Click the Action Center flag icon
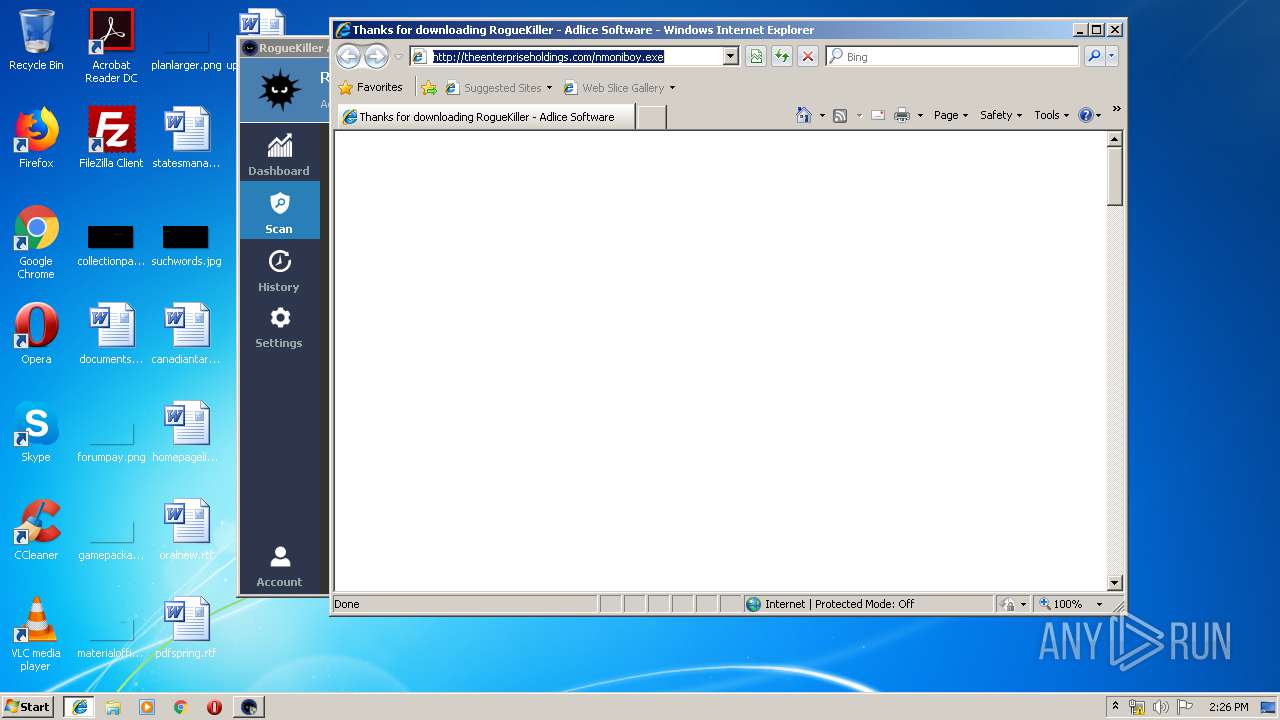This screenshot has width=1280, height=720. [1185, 707]
